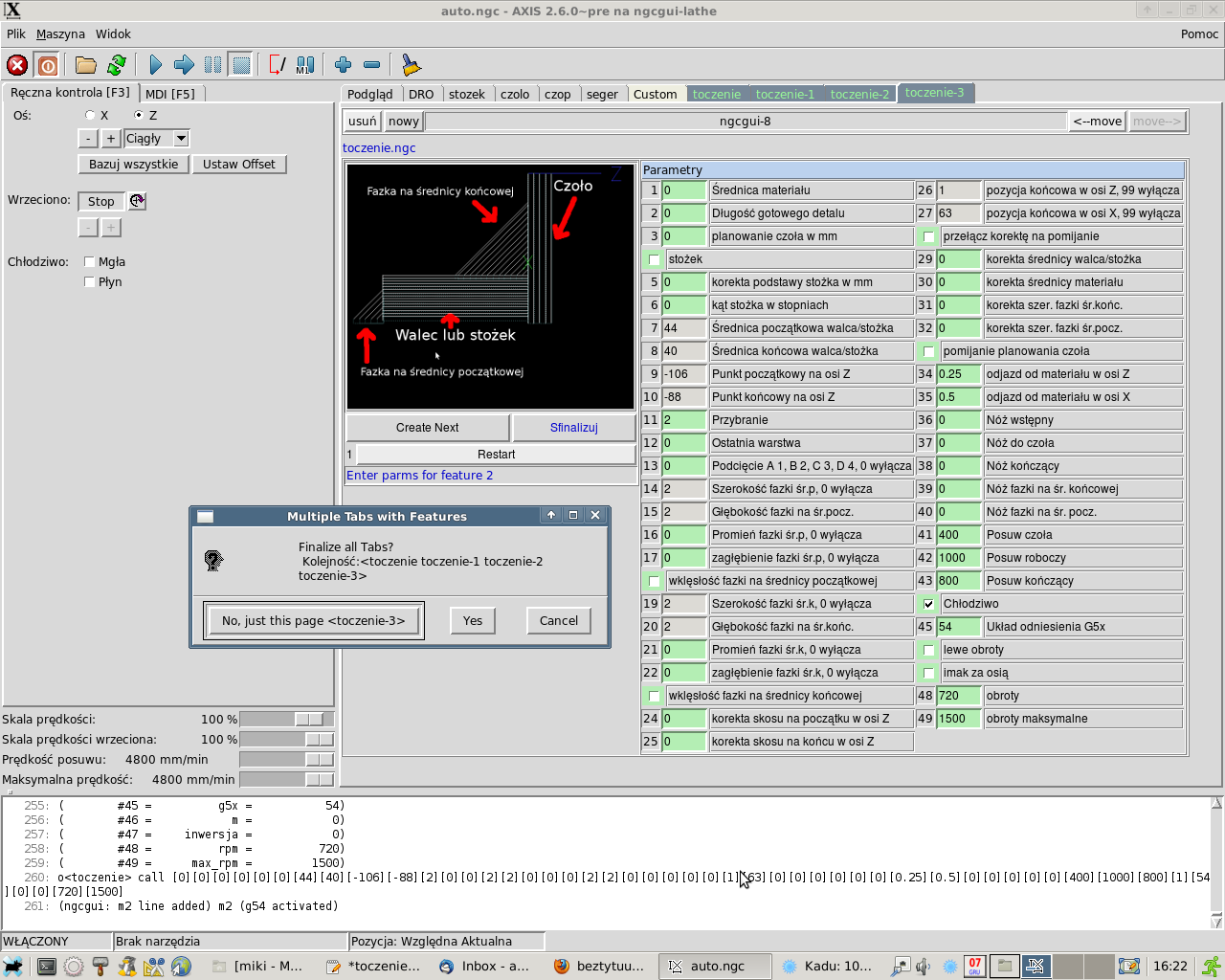Switch to the Podgląd tab
Screen dimensions: 1225x980
(370, 94)
